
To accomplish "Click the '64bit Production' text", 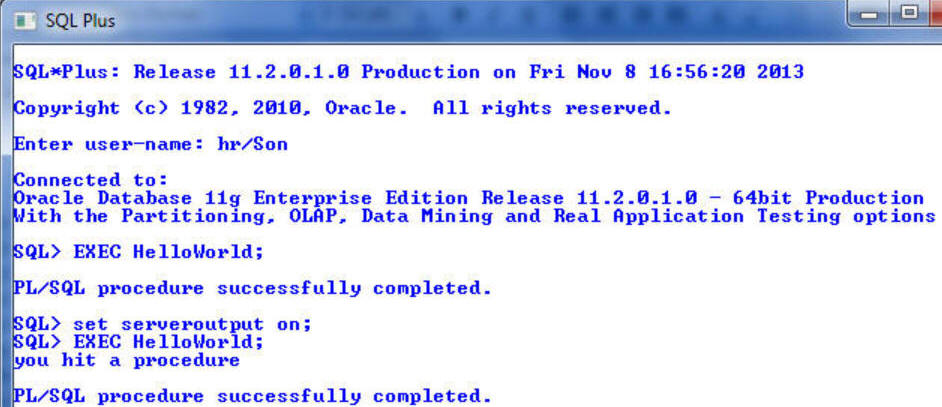I will [x=828, y=198].
